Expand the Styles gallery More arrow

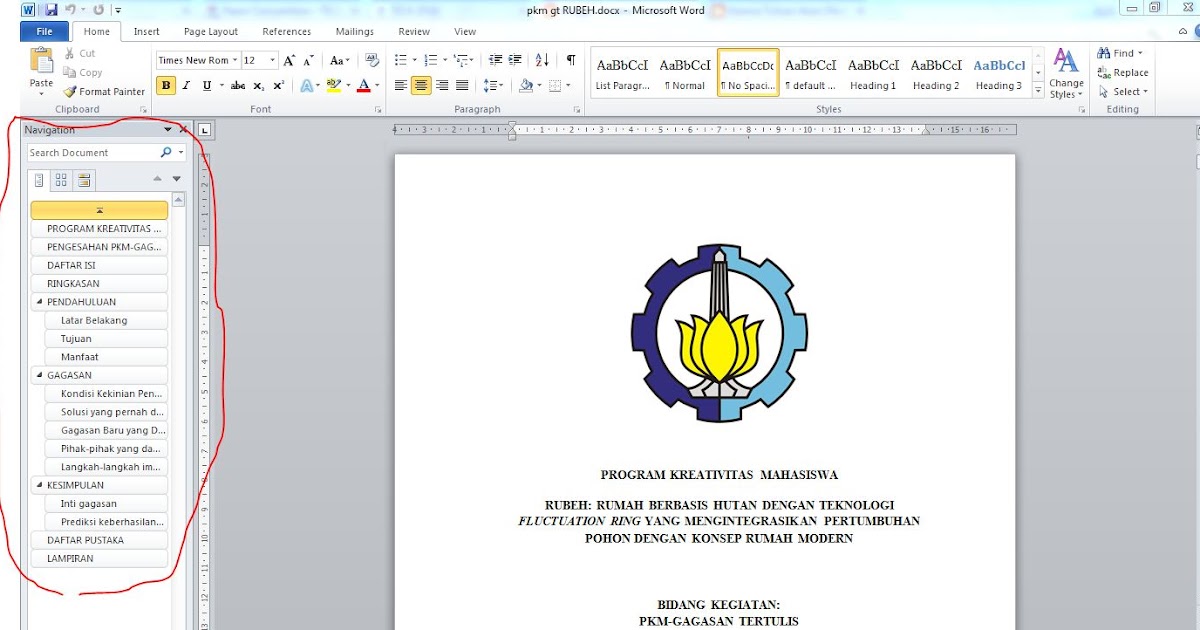[1037, 92]
